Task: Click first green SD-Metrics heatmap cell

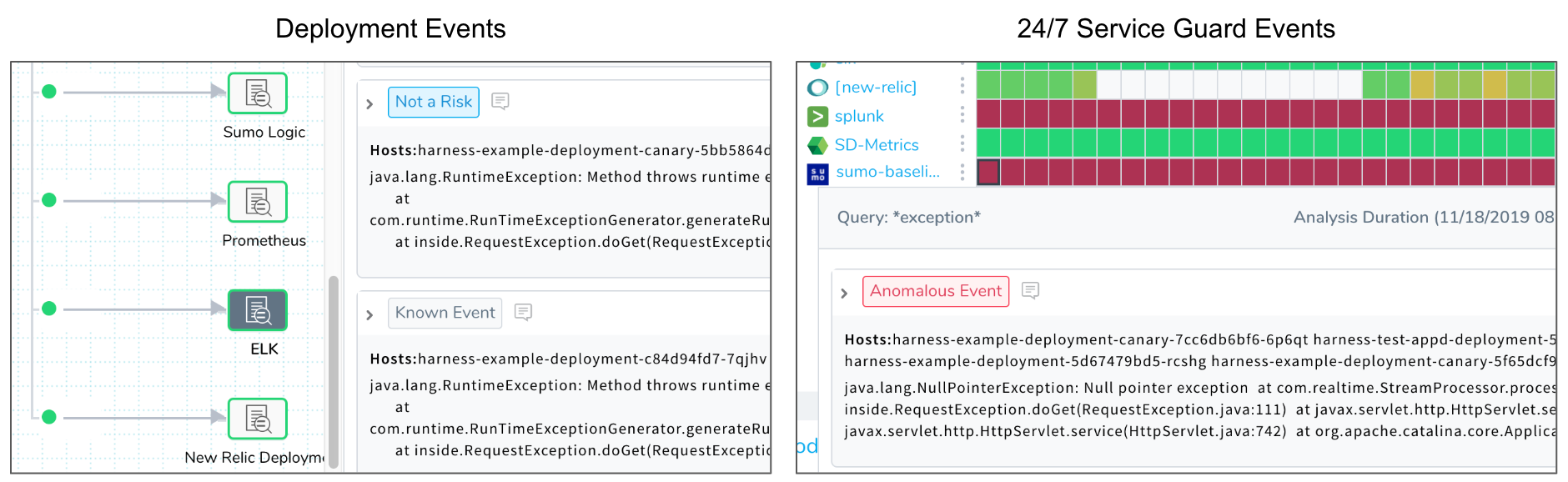Action: click(x=988, y=143)
